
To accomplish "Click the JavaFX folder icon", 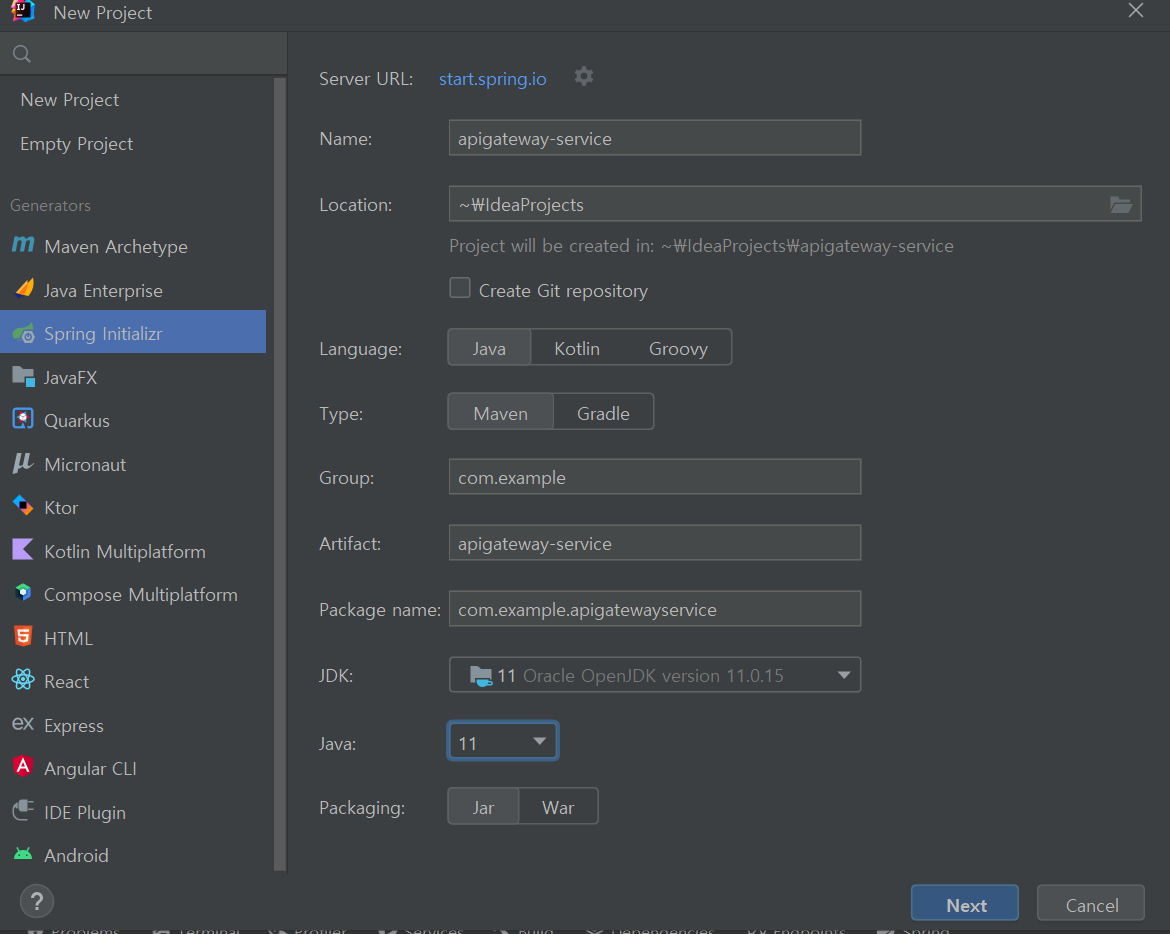I will point(24,377).
